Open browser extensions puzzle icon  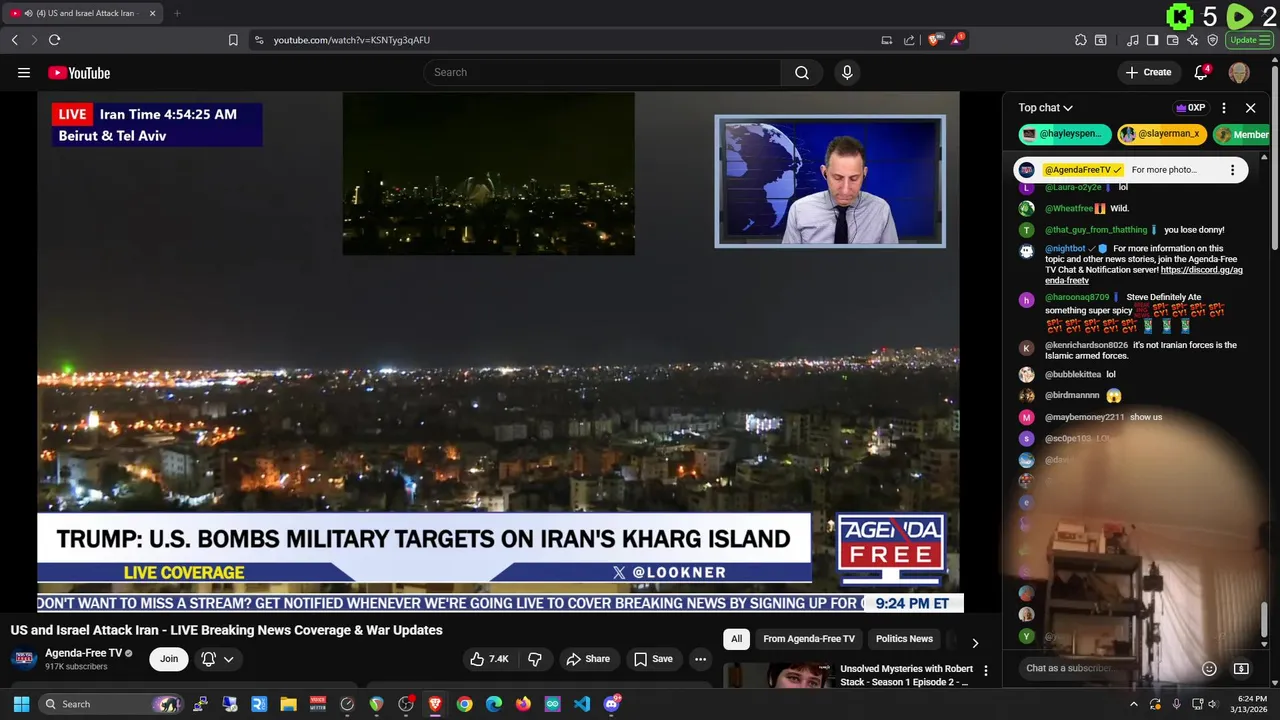coord(1081,40)
